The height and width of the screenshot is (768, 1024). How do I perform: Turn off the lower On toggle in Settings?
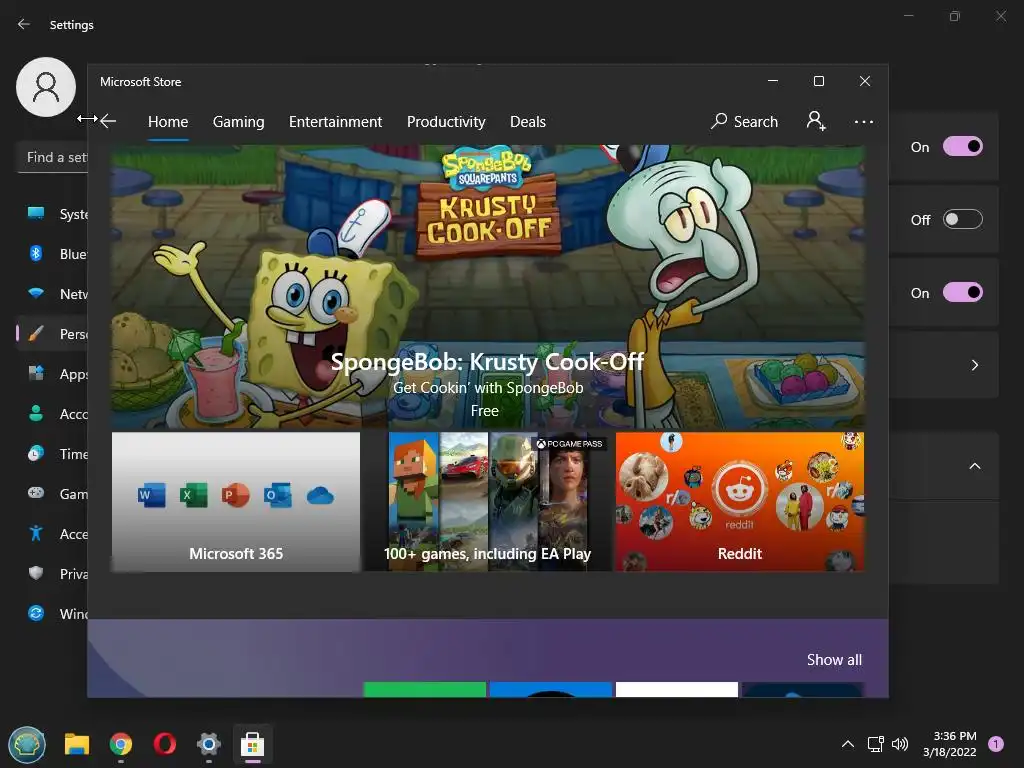pos(963,293)
